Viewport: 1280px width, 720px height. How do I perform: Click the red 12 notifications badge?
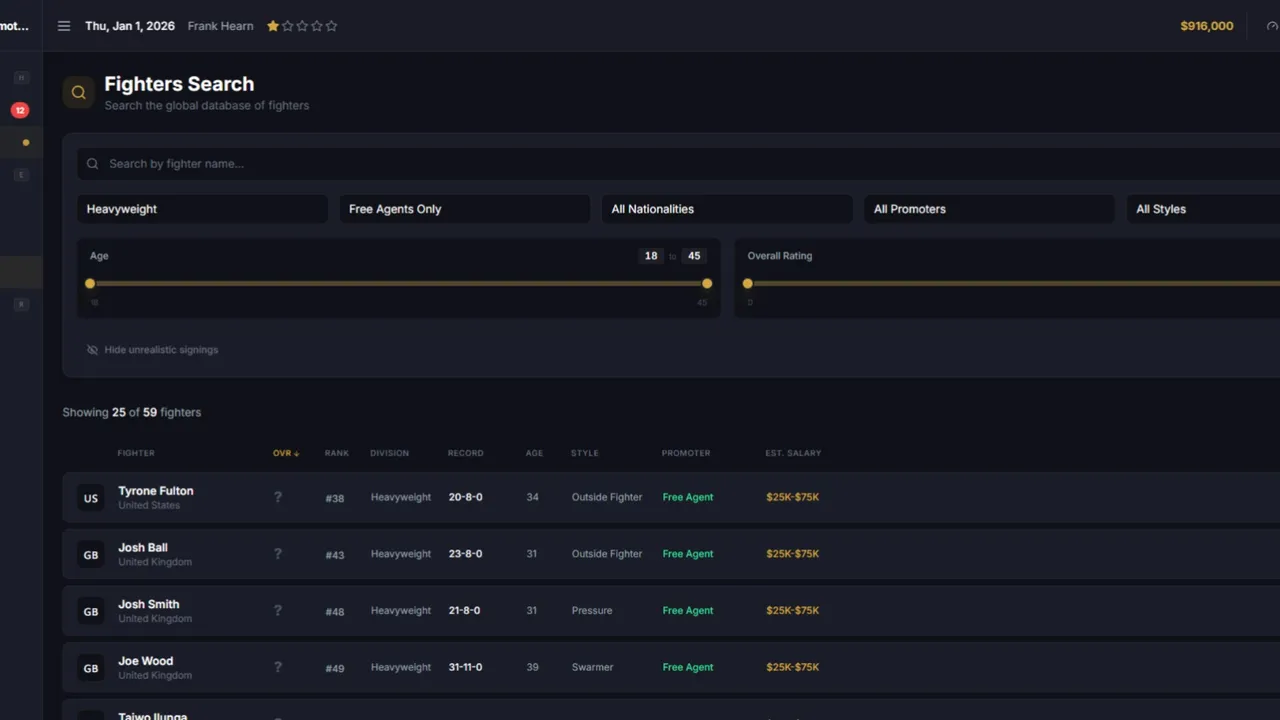click(20, 110)
